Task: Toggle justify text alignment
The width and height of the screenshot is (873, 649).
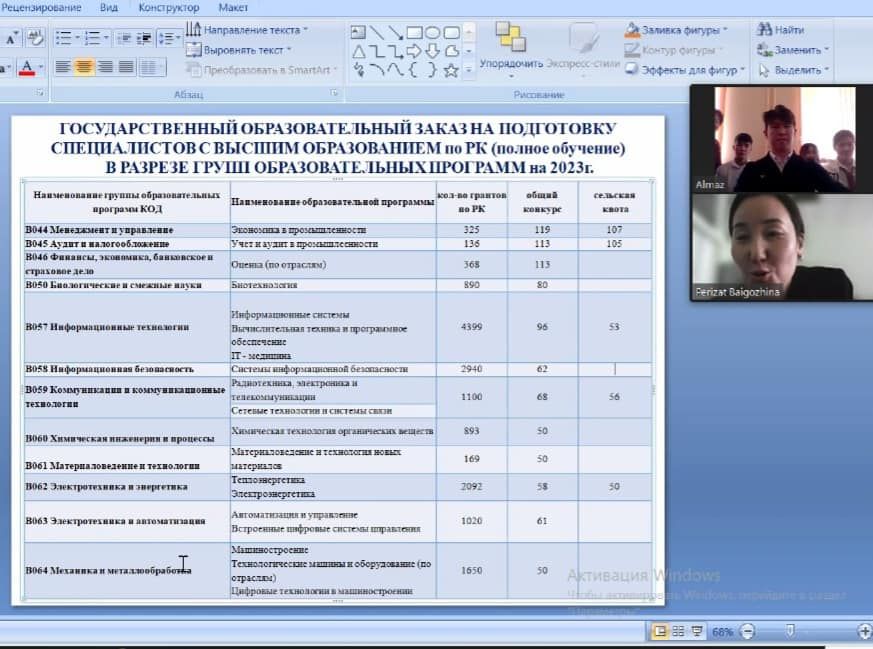Action: [x=126, y=68]
